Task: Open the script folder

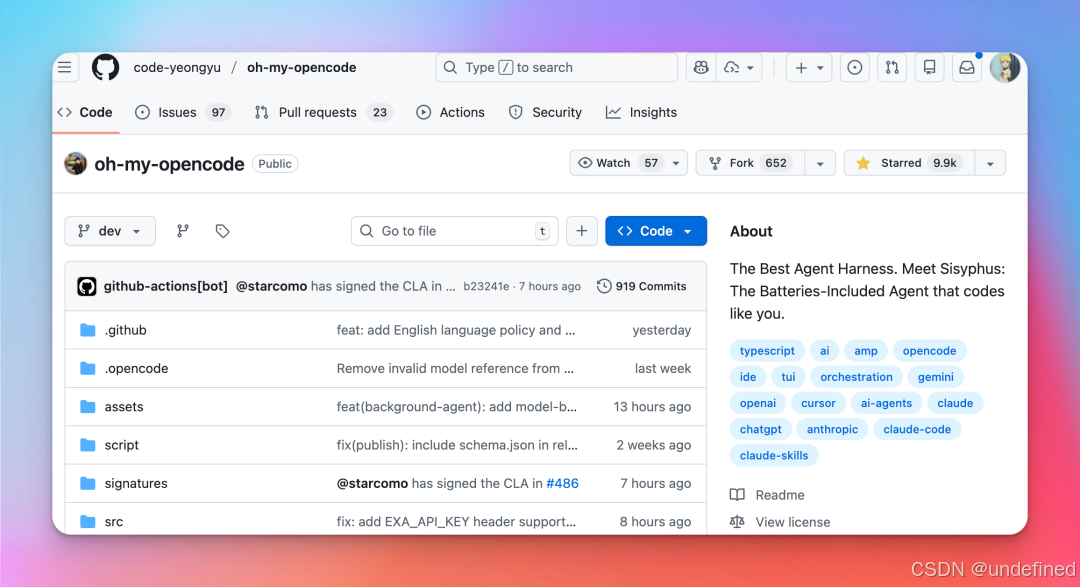Action: (x=122, y=445)
